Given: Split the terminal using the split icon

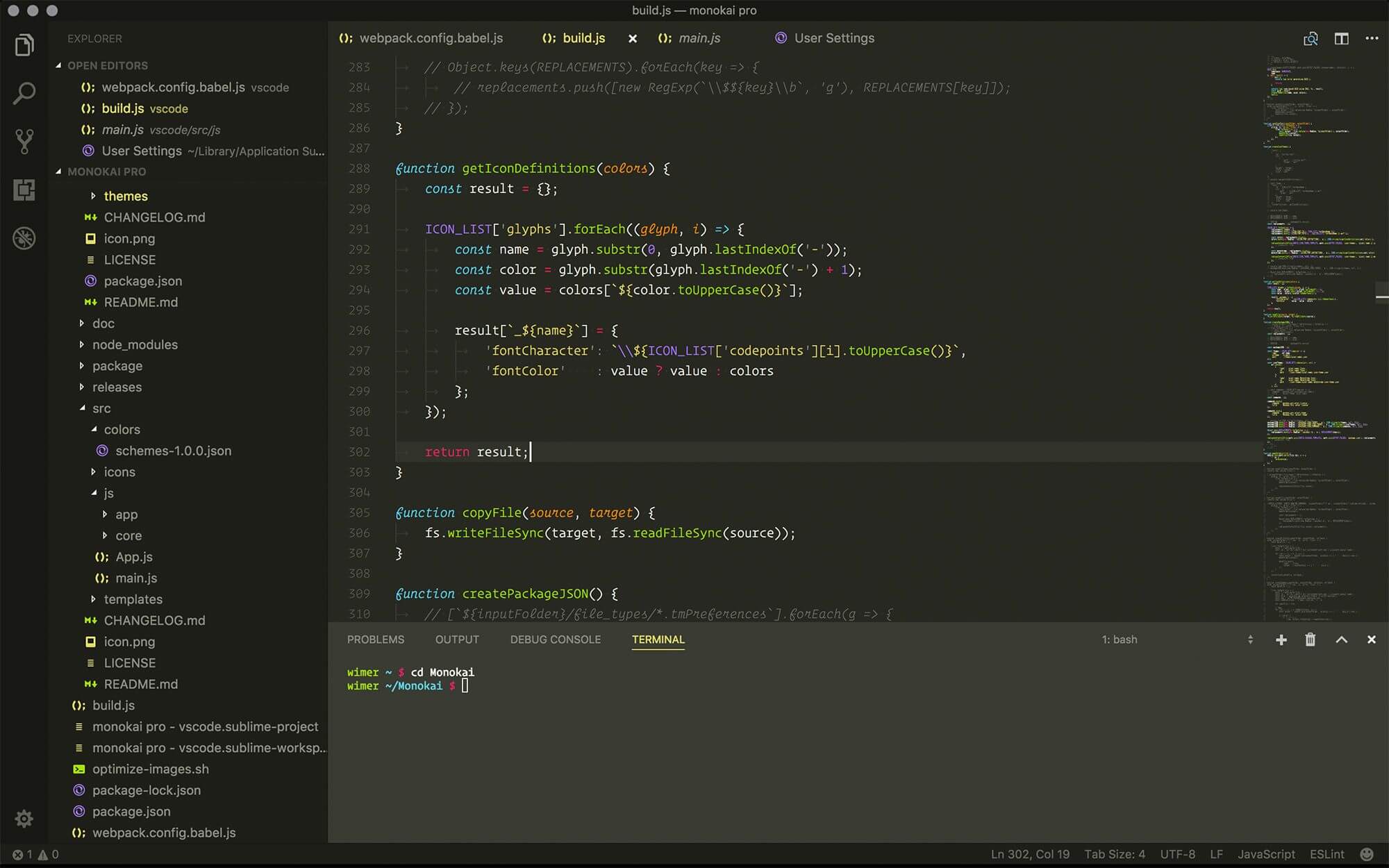Looking at the screenshot, I should click(x=1249, y=640).
